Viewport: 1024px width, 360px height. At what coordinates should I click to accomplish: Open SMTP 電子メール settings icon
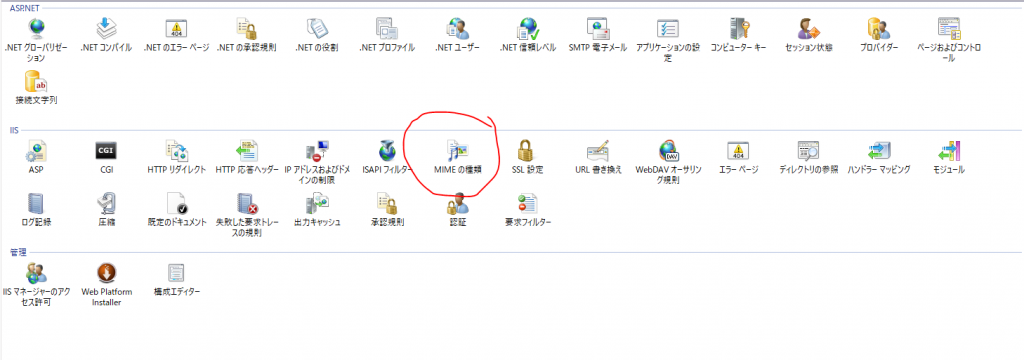point(598,28)
